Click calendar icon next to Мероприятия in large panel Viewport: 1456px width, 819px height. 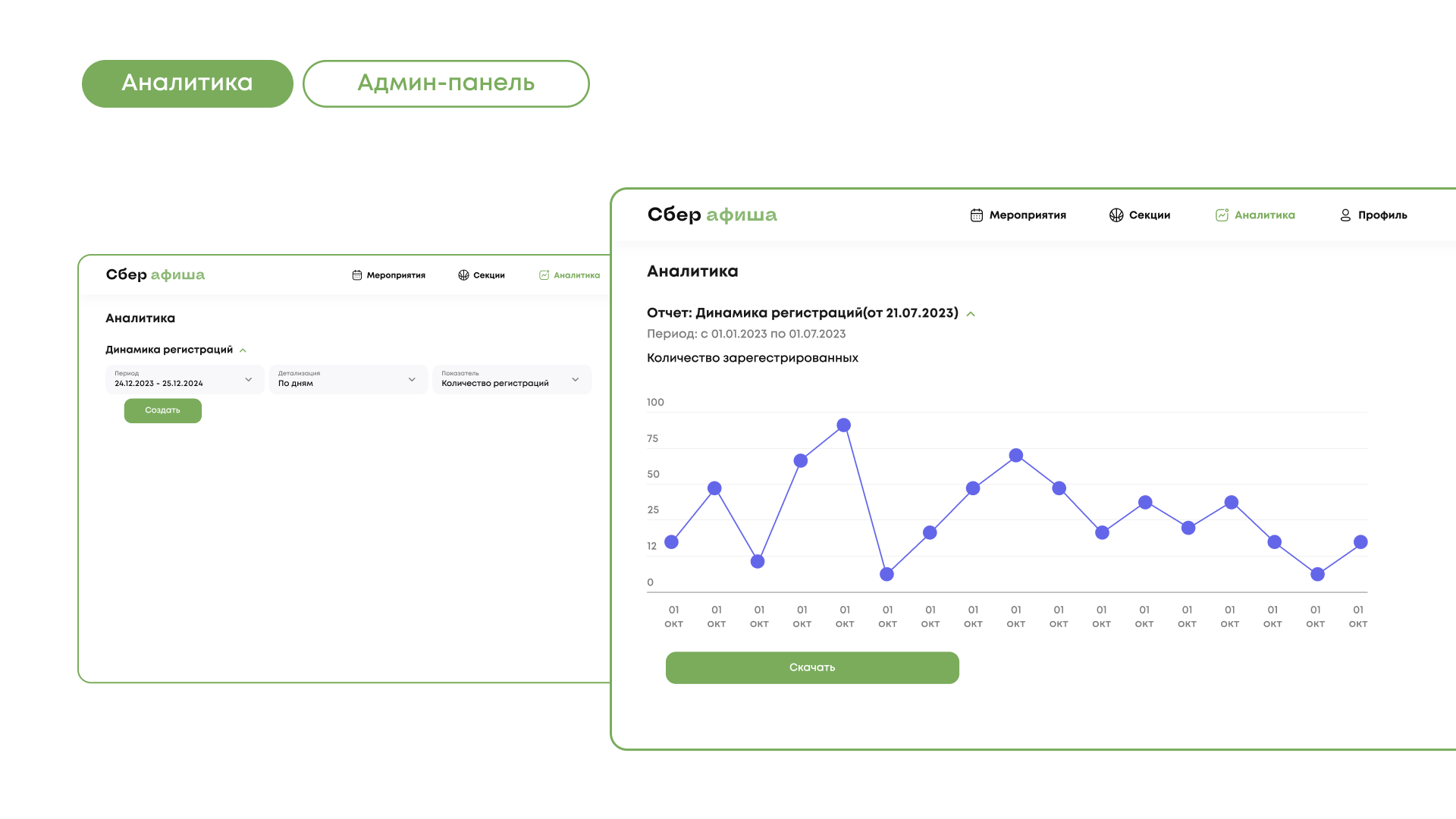pyautogui.click(x=977, y=215)
